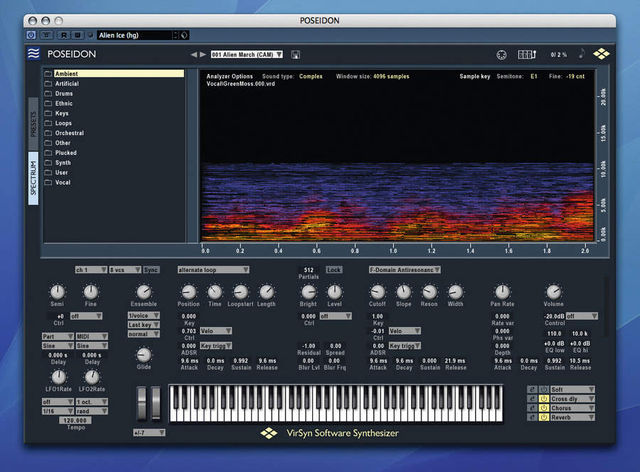Image resolution: width=640 pixels, height=472 pixels.
Task: Click the musical note icon in the header
Action: click(x=582, y=53)
